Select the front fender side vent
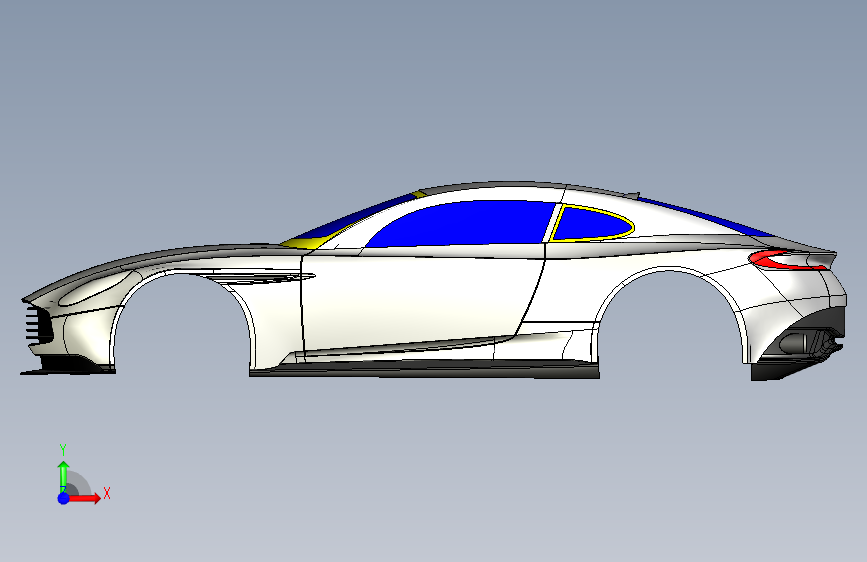This screenshot has width=867, height=562. click(260, 278)
